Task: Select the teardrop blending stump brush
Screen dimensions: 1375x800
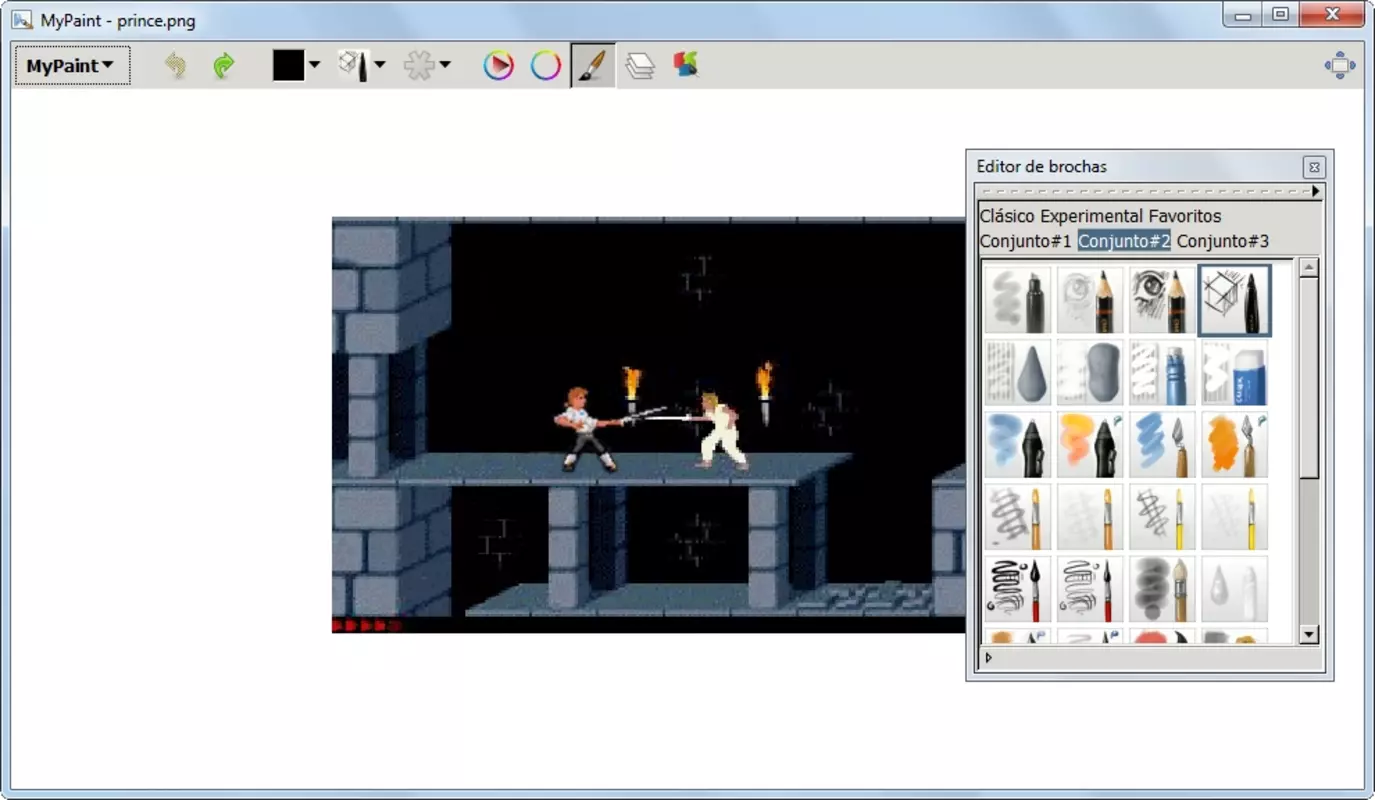Action: pos(1018,372)
